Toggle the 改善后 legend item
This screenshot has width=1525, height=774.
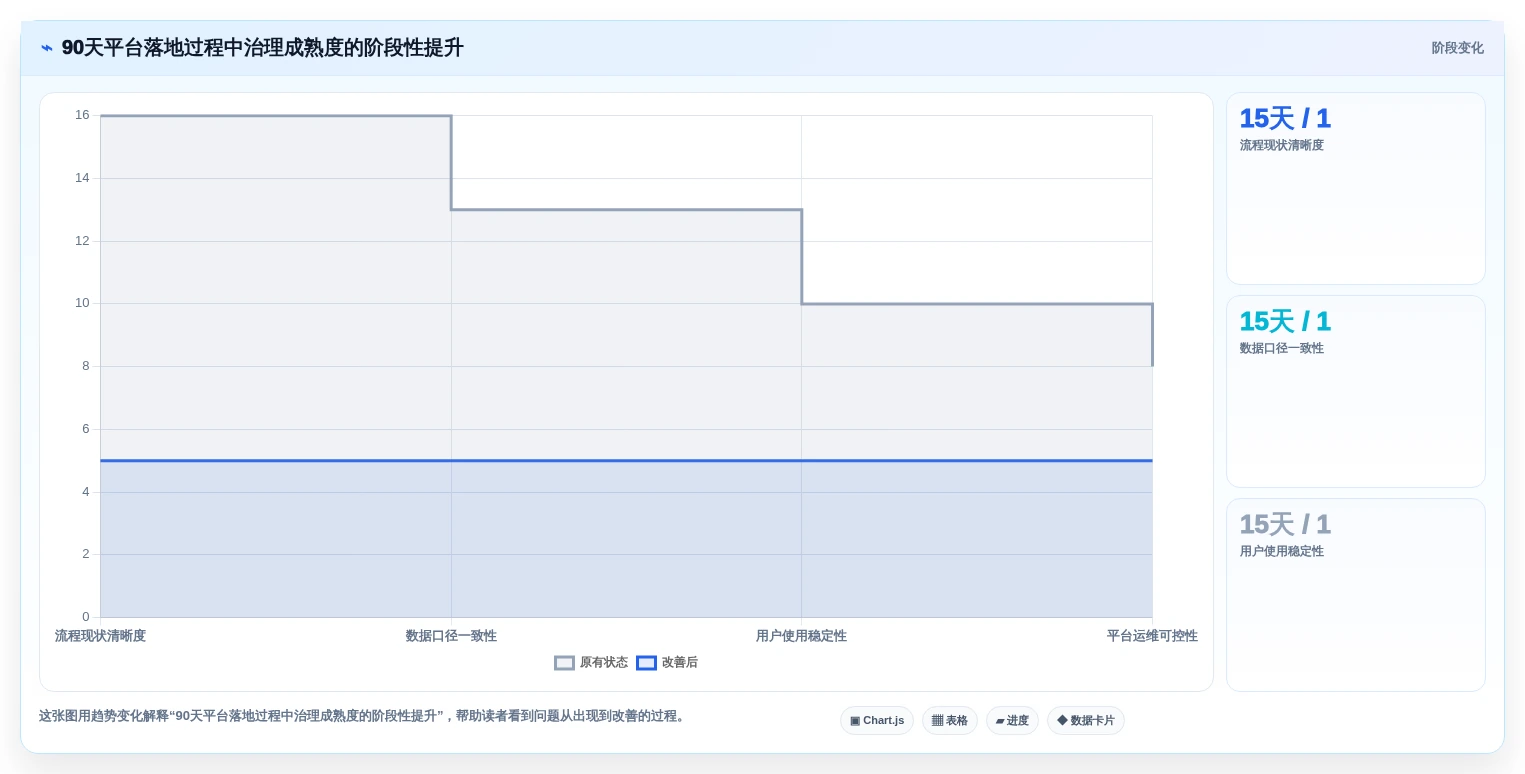(667, 662)
